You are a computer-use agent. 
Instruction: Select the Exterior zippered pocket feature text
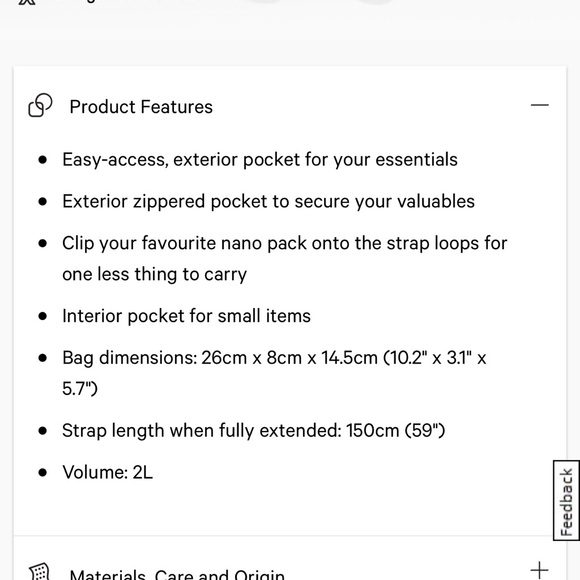tap(268, 202)
